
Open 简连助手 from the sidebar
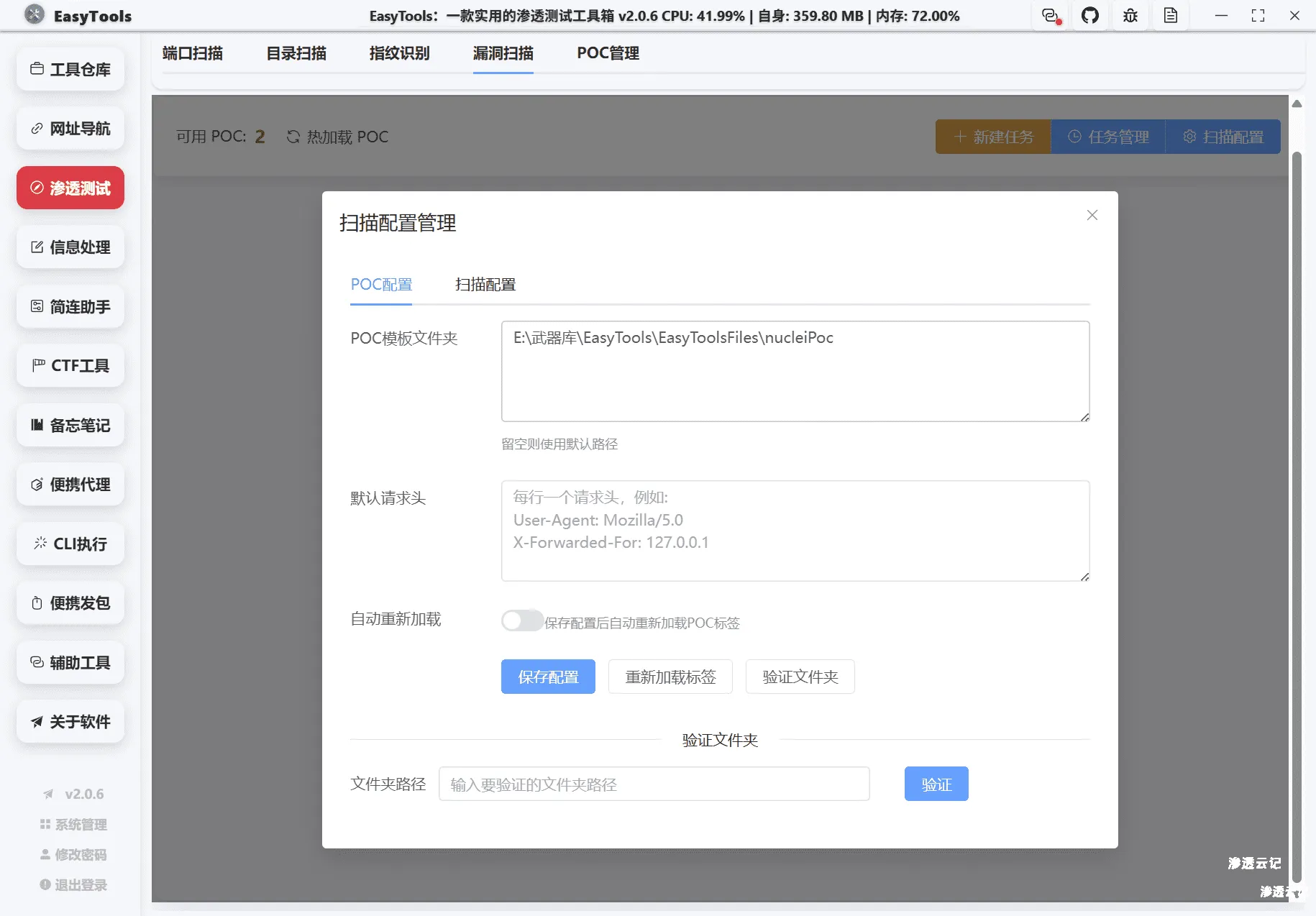(x=70, y=306)
